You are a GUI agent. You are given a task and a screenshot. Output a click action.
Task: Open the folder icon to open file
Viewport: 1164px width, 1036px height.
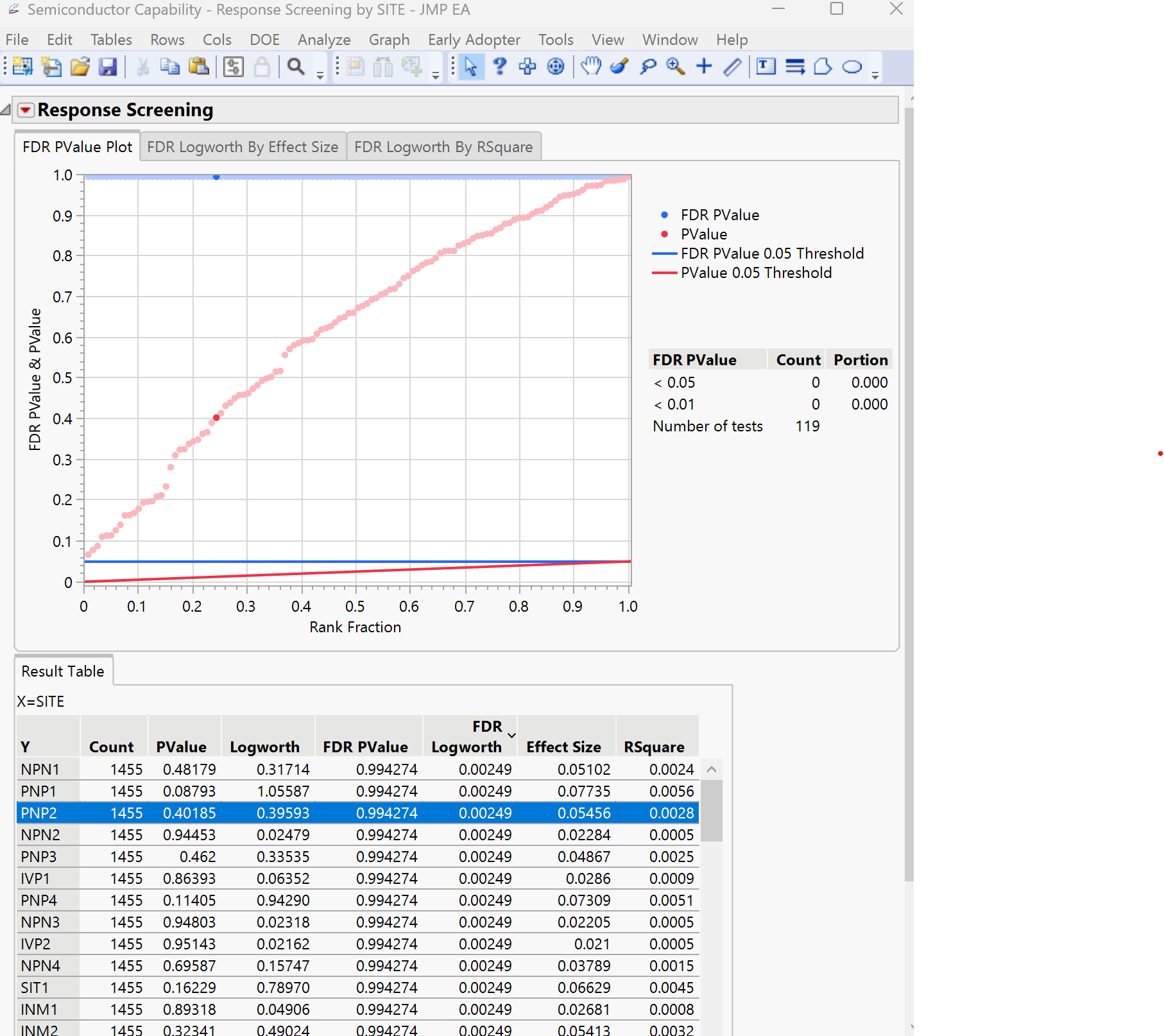coord(80,67)
